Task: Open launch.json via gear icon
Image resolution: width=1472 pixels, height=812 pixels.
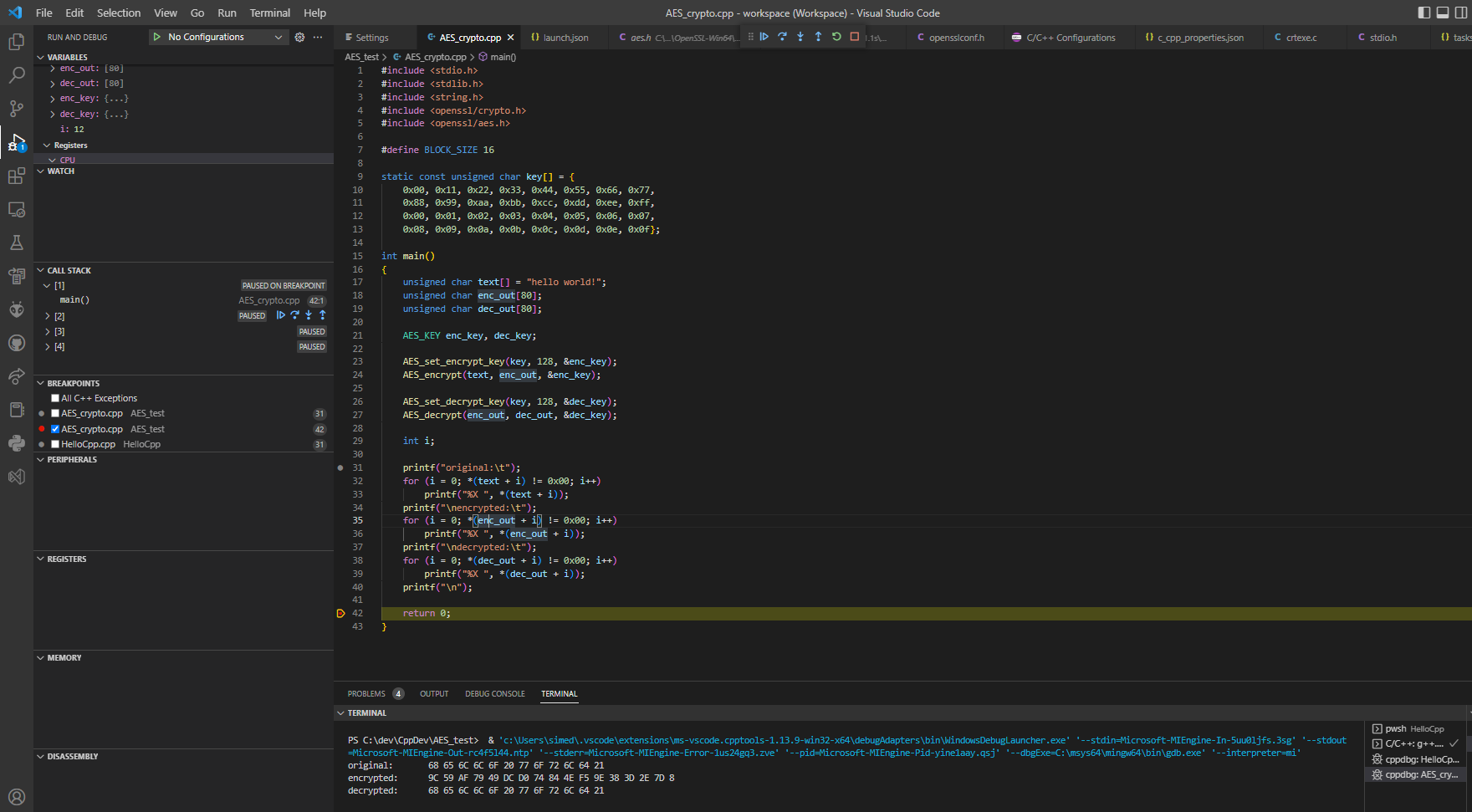Action: (x=299, y=37)
